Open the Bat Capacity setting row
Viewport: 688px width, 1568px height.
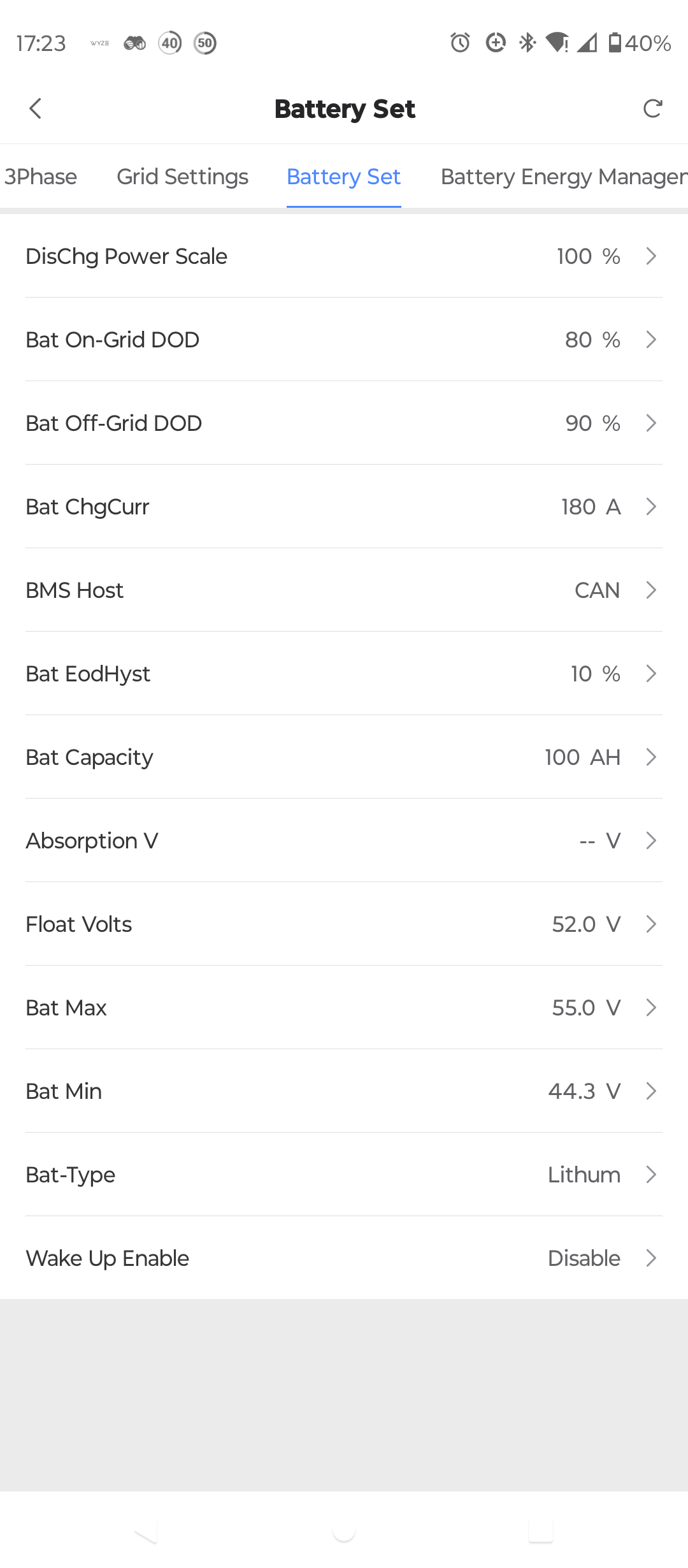tap(344, 757)
